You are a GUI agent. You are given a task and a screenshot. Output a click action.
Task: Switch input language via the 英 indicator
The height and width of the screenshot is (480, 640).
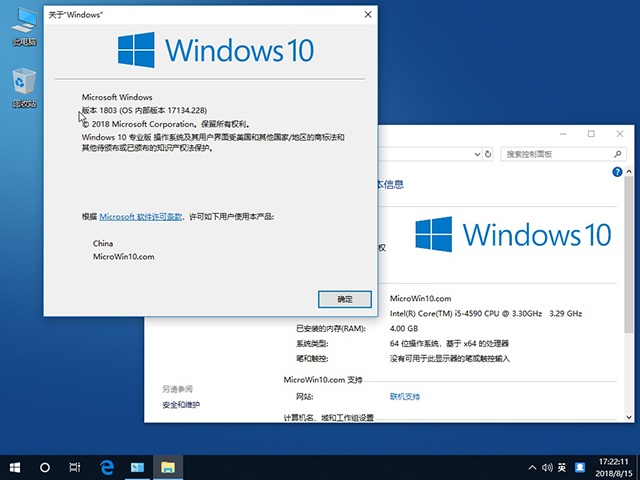(562, 467)
